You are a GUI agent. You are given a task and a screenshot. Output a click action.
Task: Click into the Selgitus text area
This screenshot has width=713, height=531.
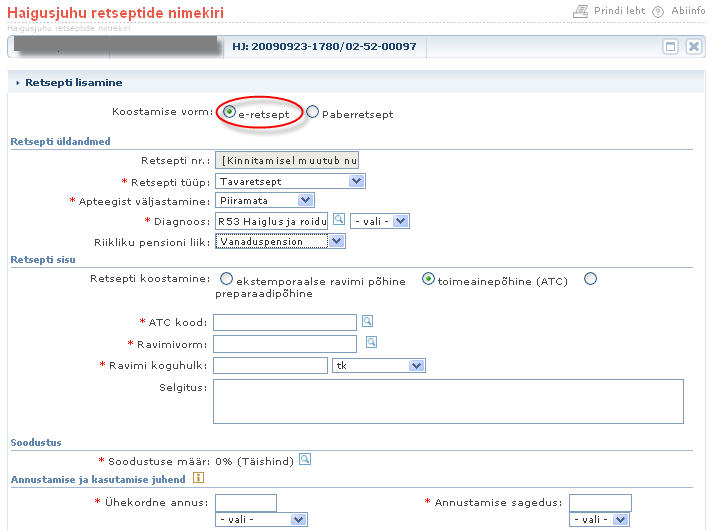click(448, 401)
